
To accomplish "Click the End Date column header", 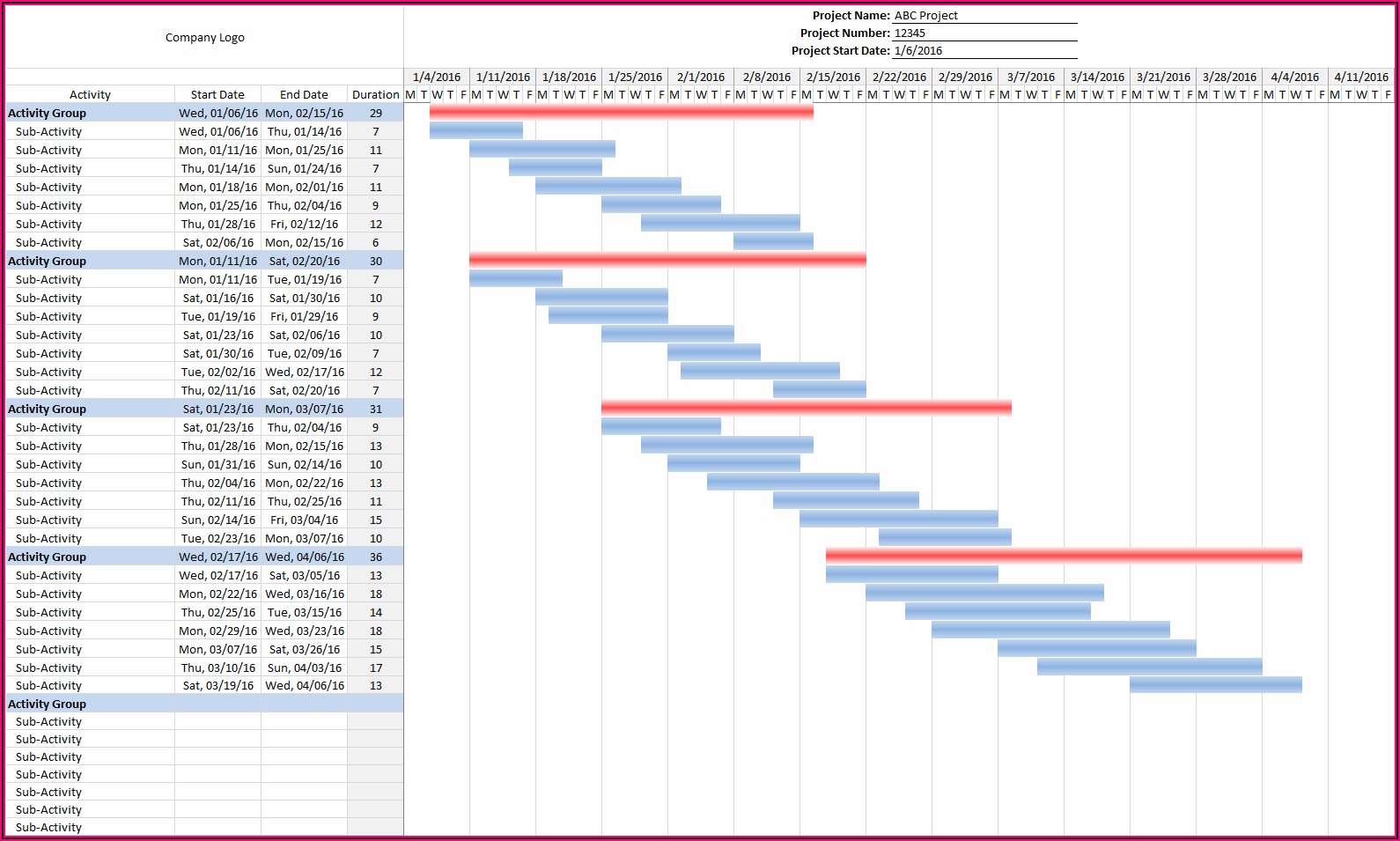I will 304,95.
